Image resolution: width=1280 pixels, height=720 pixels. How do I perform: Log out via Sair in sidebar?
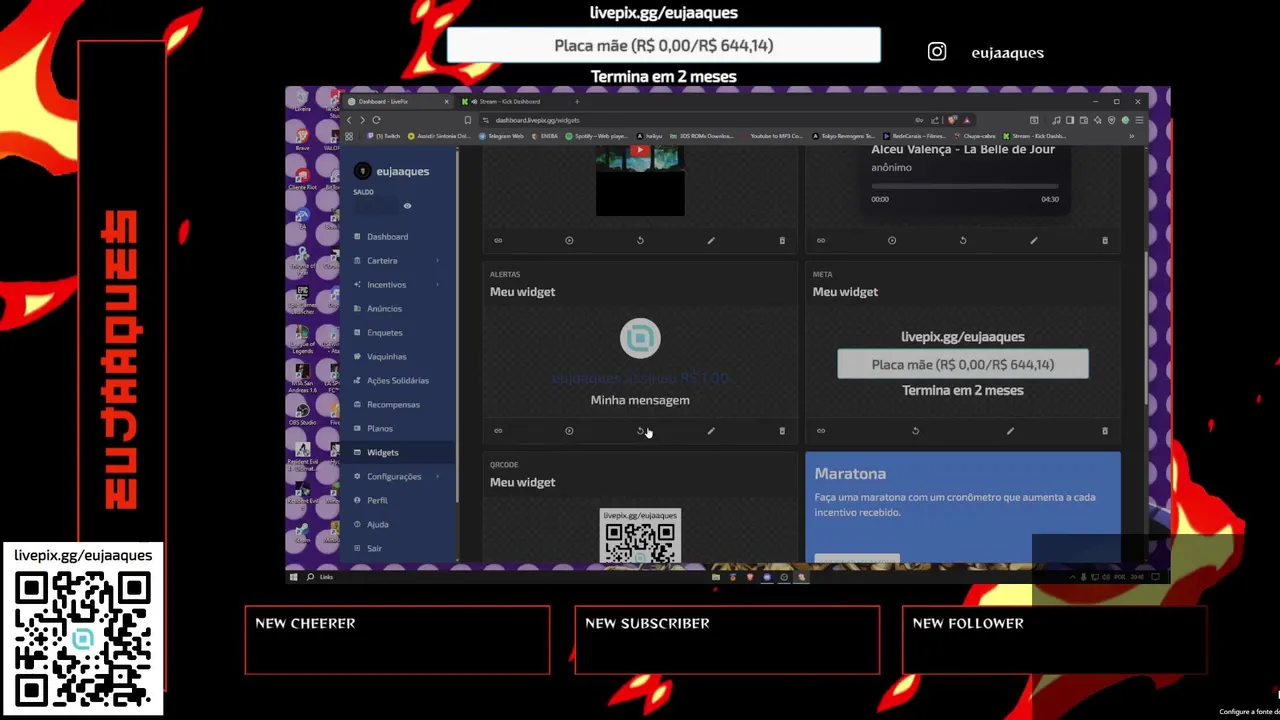coord(399,549)
